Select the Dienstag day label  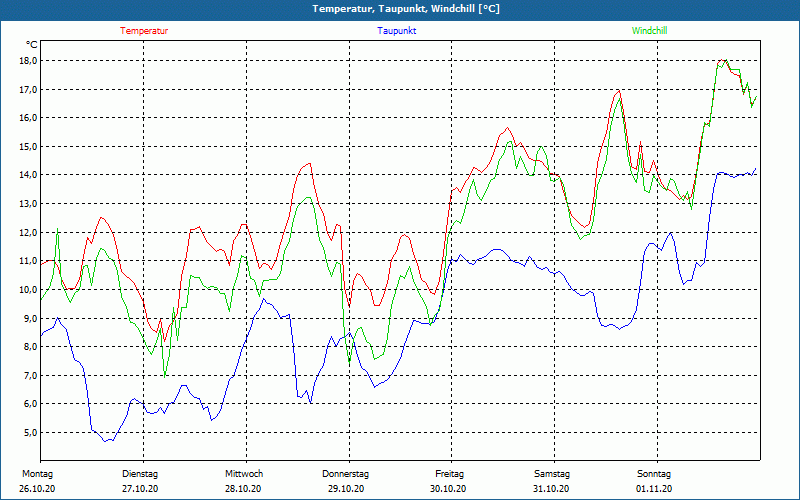[140, 474]
